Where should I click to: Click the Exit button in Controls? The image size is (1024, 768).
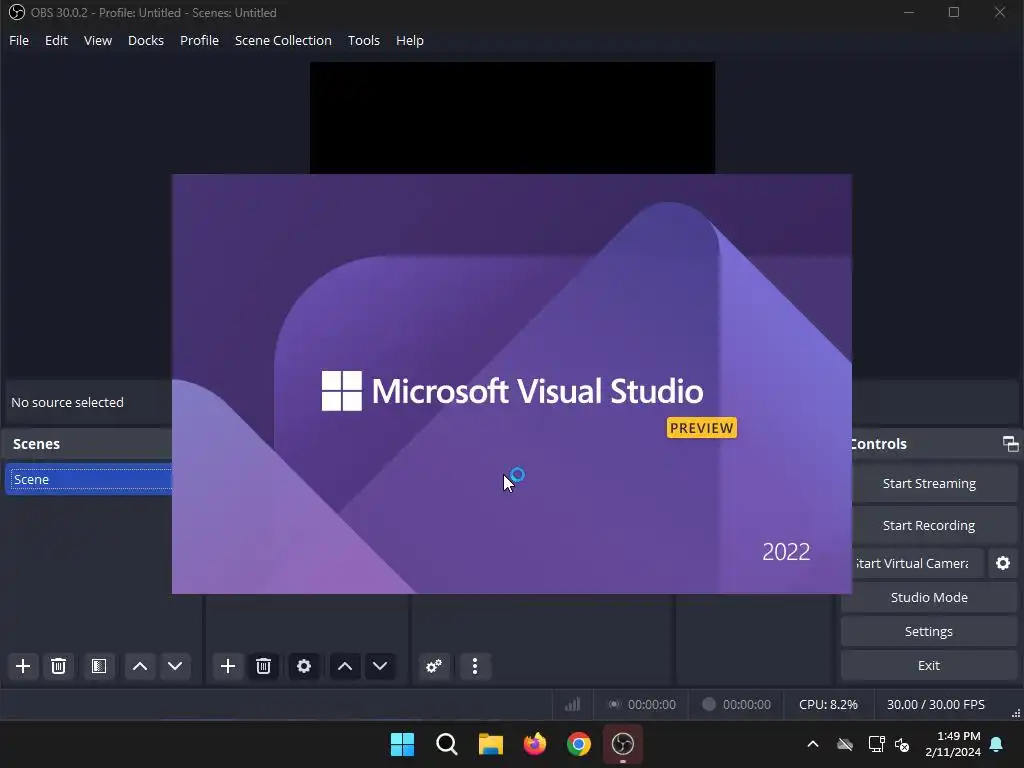coord(929,665)
